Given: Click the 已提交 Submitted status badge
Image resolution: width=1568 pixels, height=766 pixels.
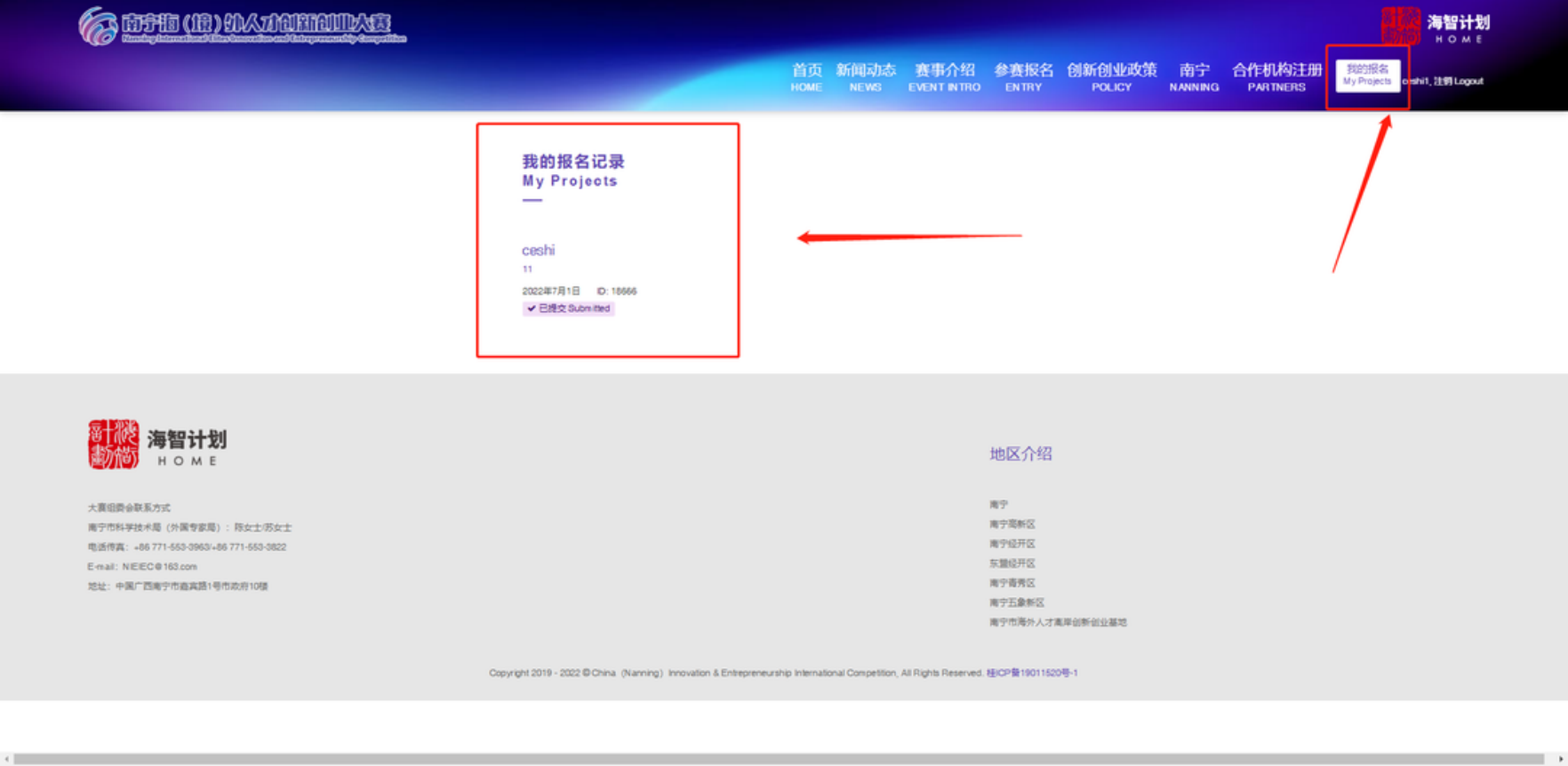Looking at the screenshot, I should coord(568,308).
